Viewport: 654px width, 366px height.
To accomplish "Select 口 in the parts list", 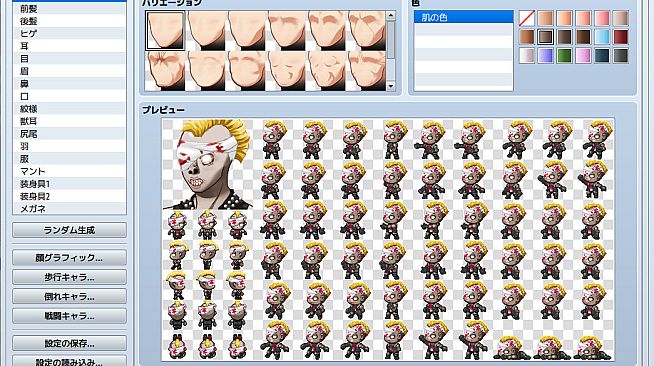I will [x=69, y=96].
